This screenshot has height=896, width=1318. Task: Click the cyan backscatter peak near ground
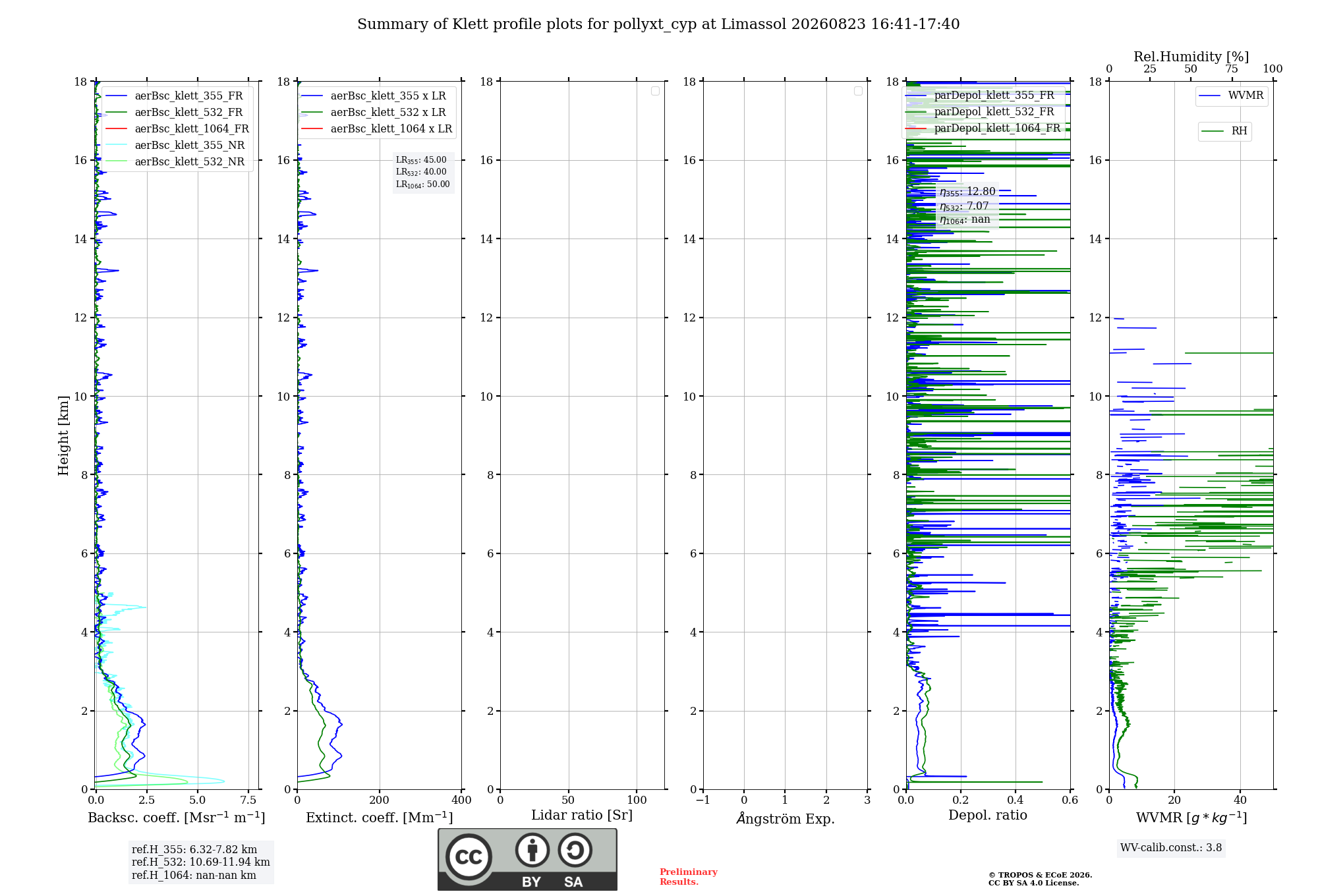[x=222, y=781]
